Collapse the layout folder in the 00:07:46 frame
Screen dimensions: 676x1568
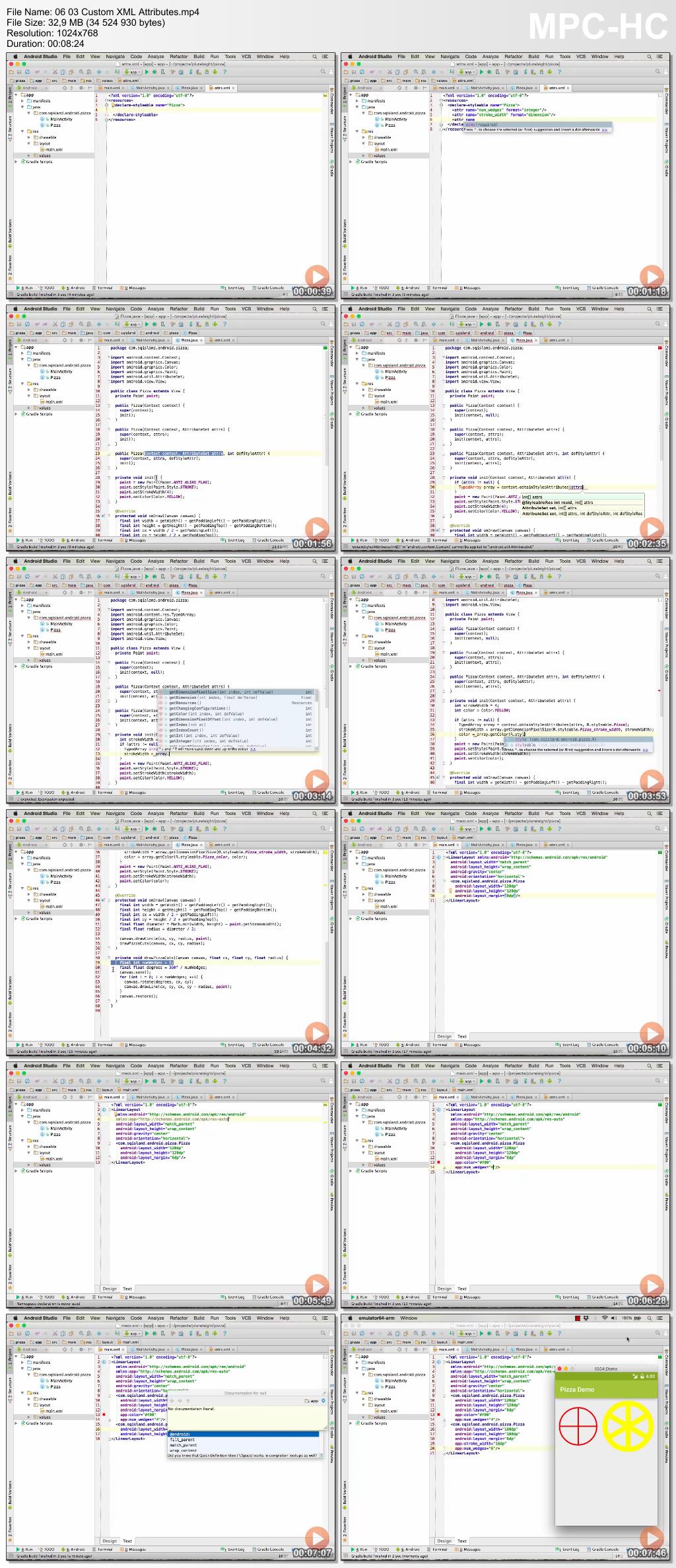tap(364, 1406)
